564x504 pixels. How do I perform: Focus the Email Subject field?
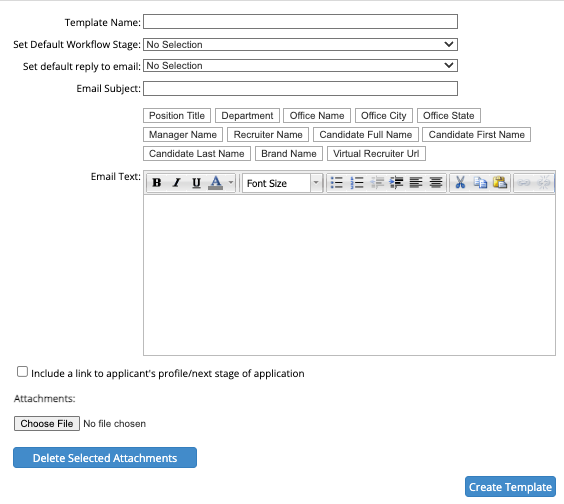[x=300, y=88]
